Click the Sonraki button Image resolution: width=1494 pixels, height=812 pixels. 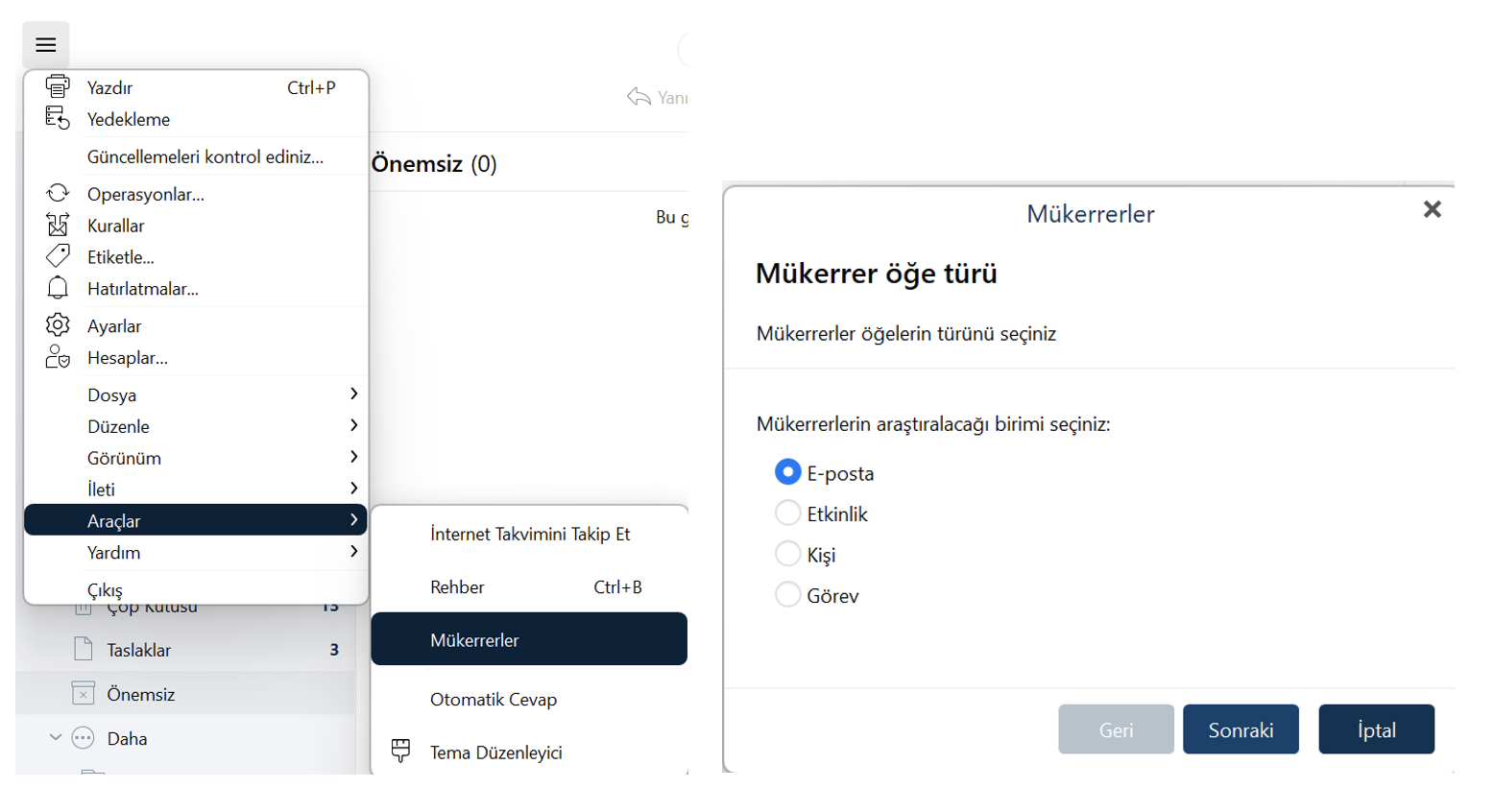(x=1241, y=729)
